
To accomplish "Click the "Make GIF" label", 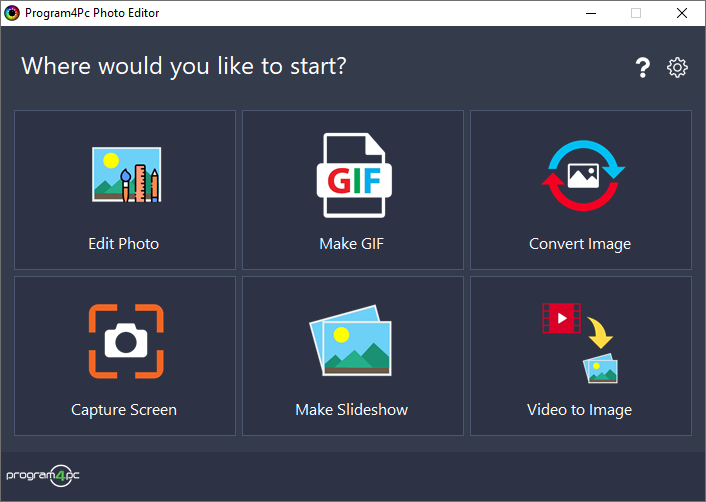I will click(x=351, y=244).
